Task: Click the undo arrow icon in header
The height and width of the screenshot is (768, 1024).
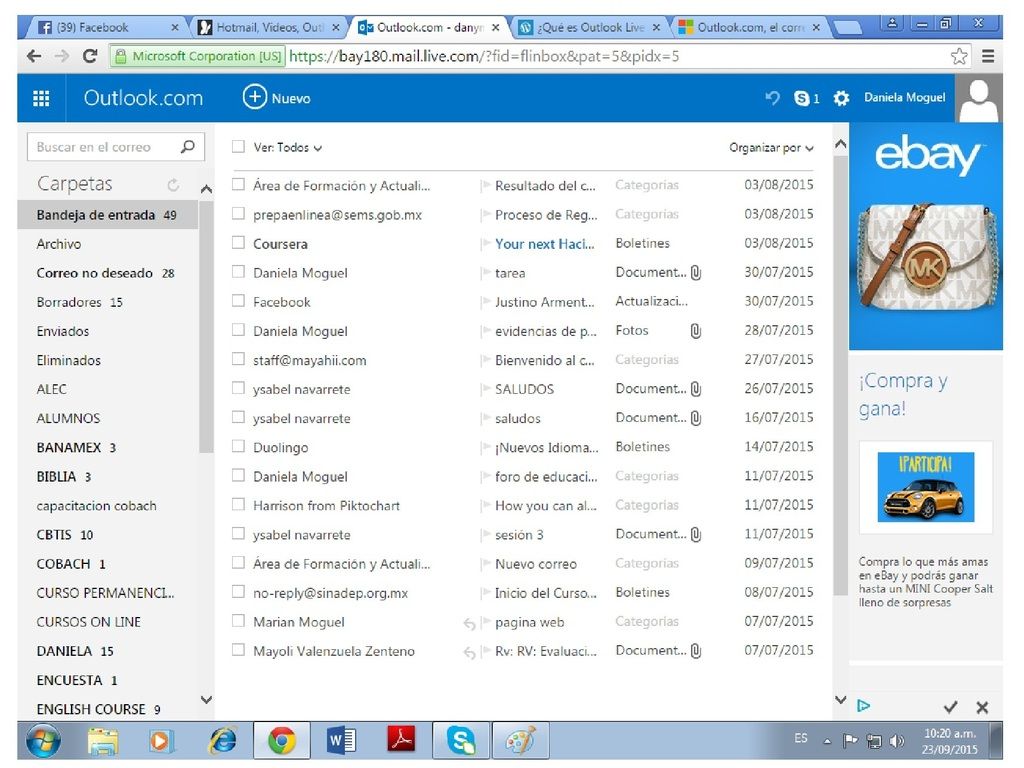Action: click(773, 98)
